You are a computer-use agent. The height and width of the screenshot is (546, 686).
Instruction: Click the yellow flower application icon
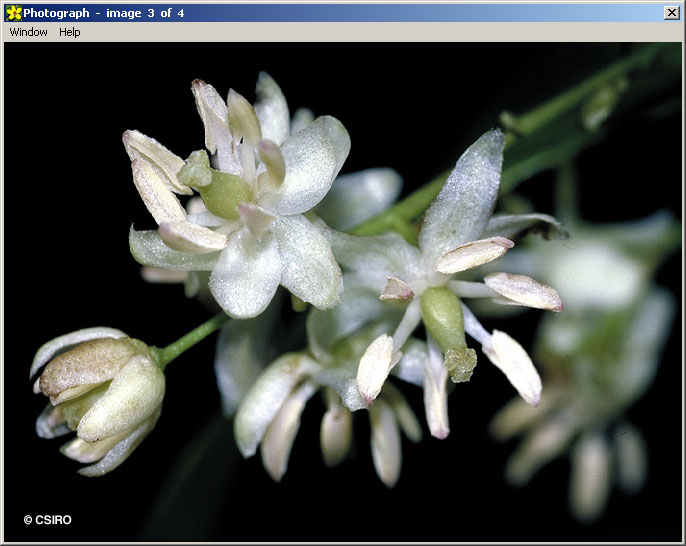click(13, 13)
